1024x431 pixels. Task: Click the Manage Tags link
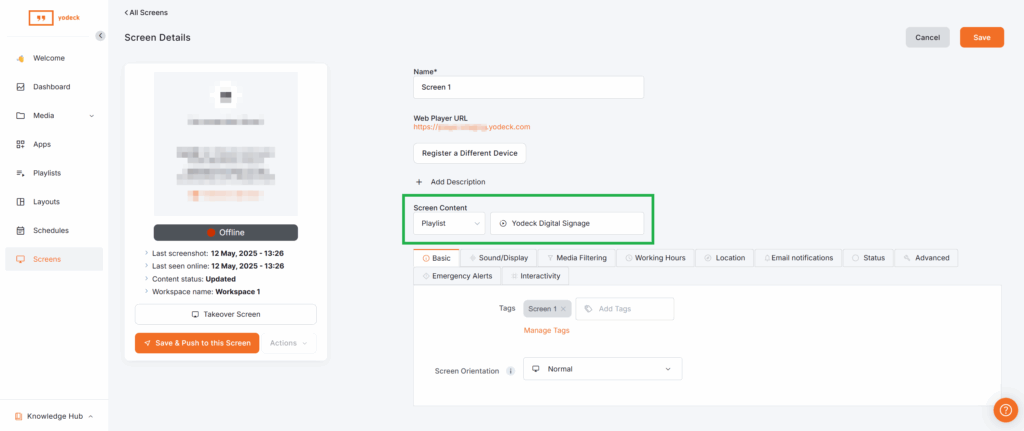tap(546, 330)
